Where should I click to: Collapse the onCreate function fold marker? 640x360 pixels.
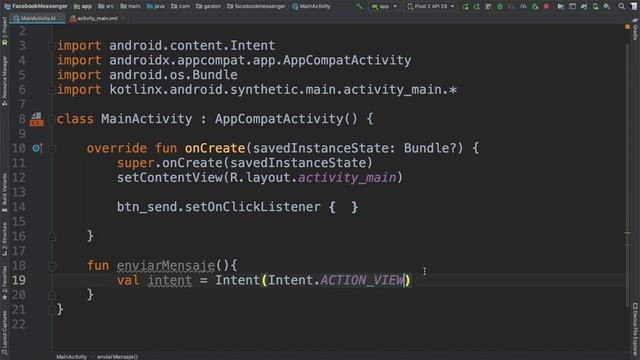point(51,149)
